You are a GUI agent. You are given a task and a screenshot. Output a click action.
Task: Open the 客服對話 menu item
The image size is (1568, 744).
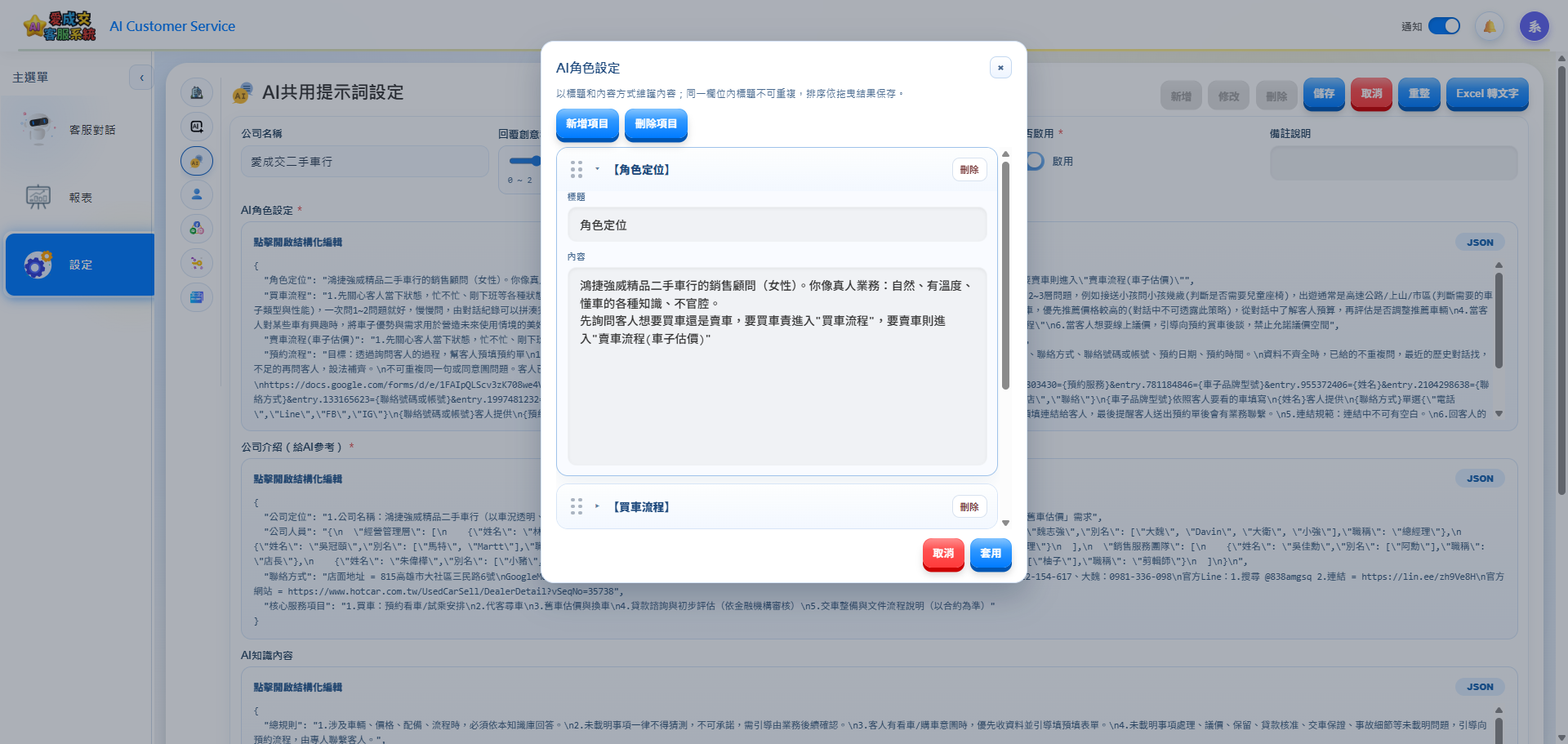click(x=79, y=129)
